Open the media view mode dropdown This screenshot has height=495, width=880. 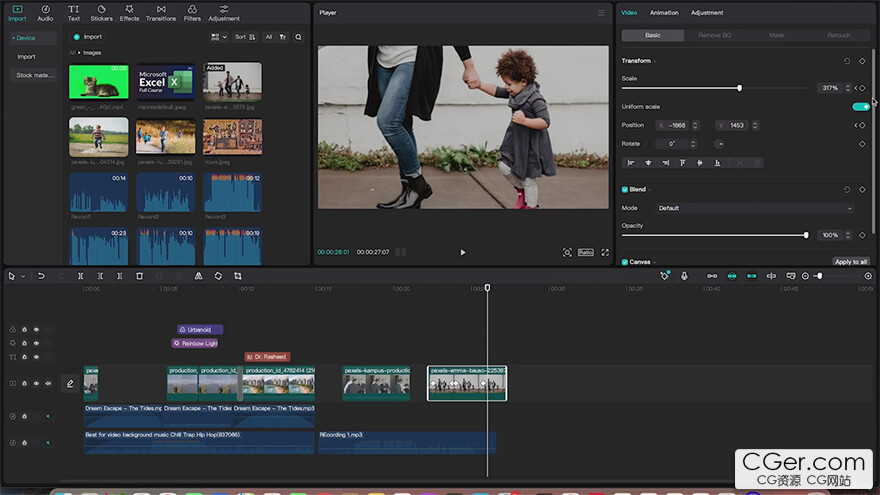point(218,37)
